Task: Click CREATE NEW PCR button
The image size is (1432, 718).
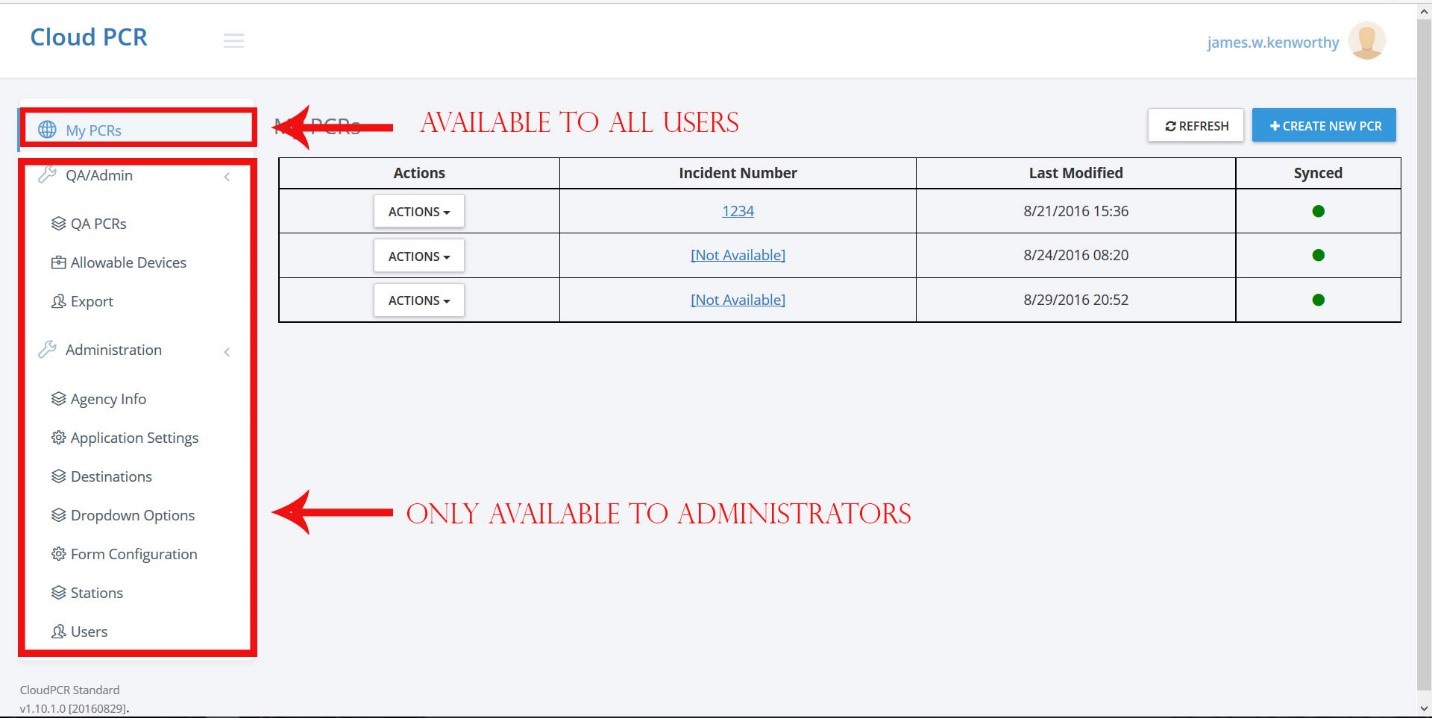Action: pos(1324,126)
